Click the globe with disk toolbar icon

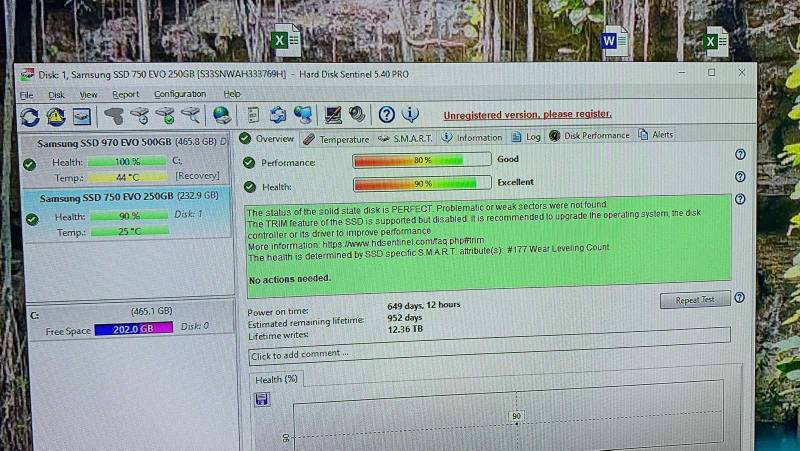(x=222, y=115)
